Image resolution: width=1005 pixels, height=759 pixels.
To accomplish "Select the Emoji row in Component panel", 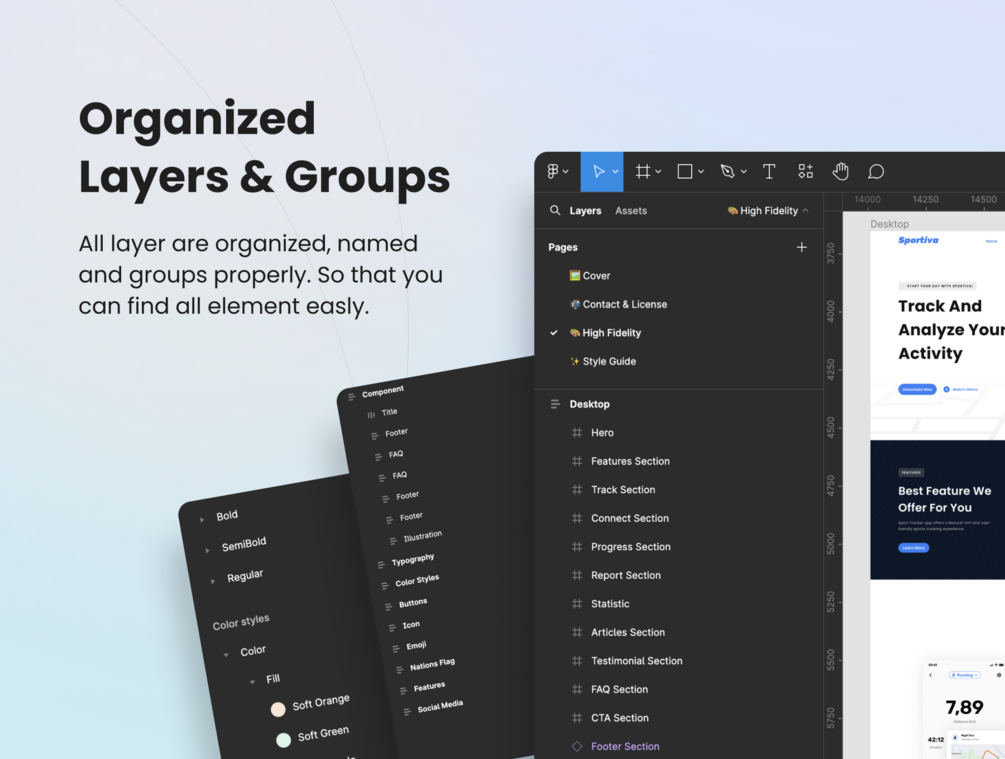I will pyautogui.click(x=416, y=646).
